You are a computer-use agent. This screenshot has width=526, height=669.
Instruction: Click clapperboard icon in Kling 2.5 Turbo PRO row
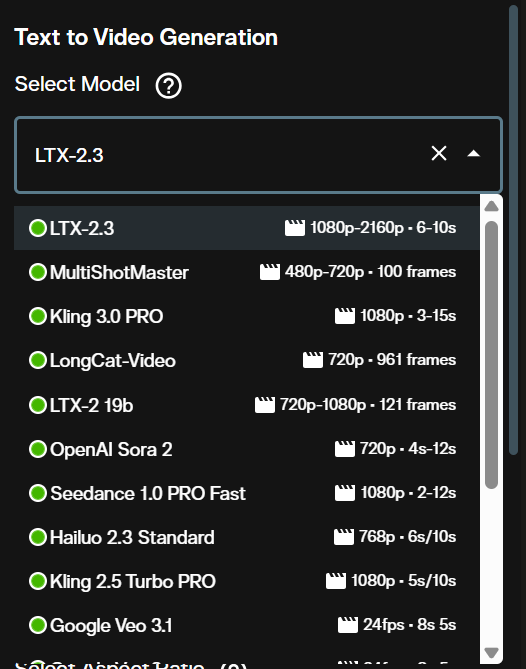click(336, 581)
